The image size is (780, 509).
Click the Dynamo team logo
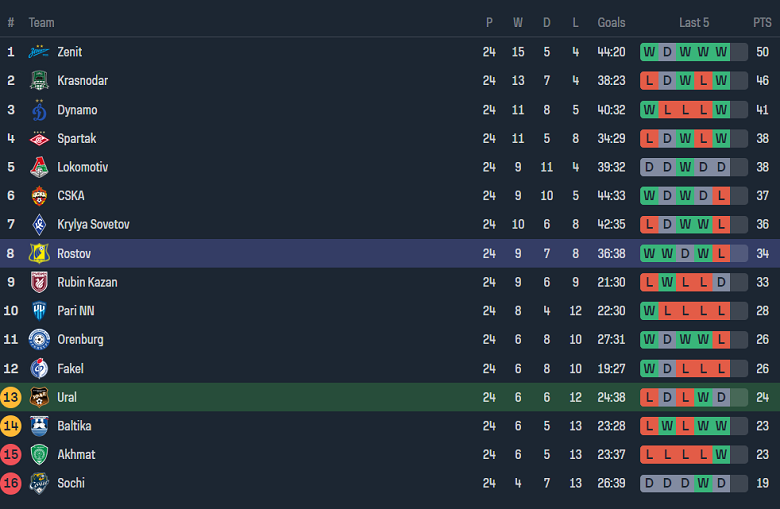click(x=39, y=110)
